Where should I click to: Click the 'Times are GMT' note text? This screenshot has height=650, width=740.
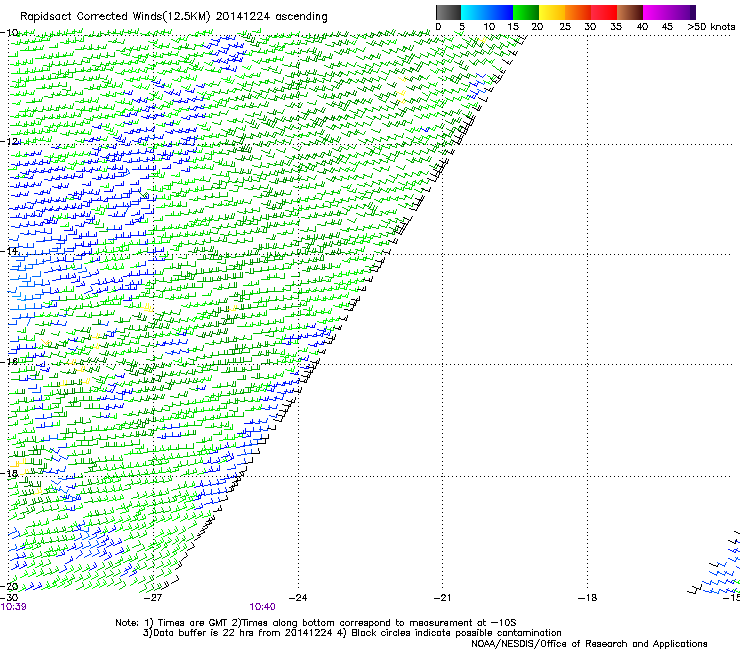[x=193, y=623]
